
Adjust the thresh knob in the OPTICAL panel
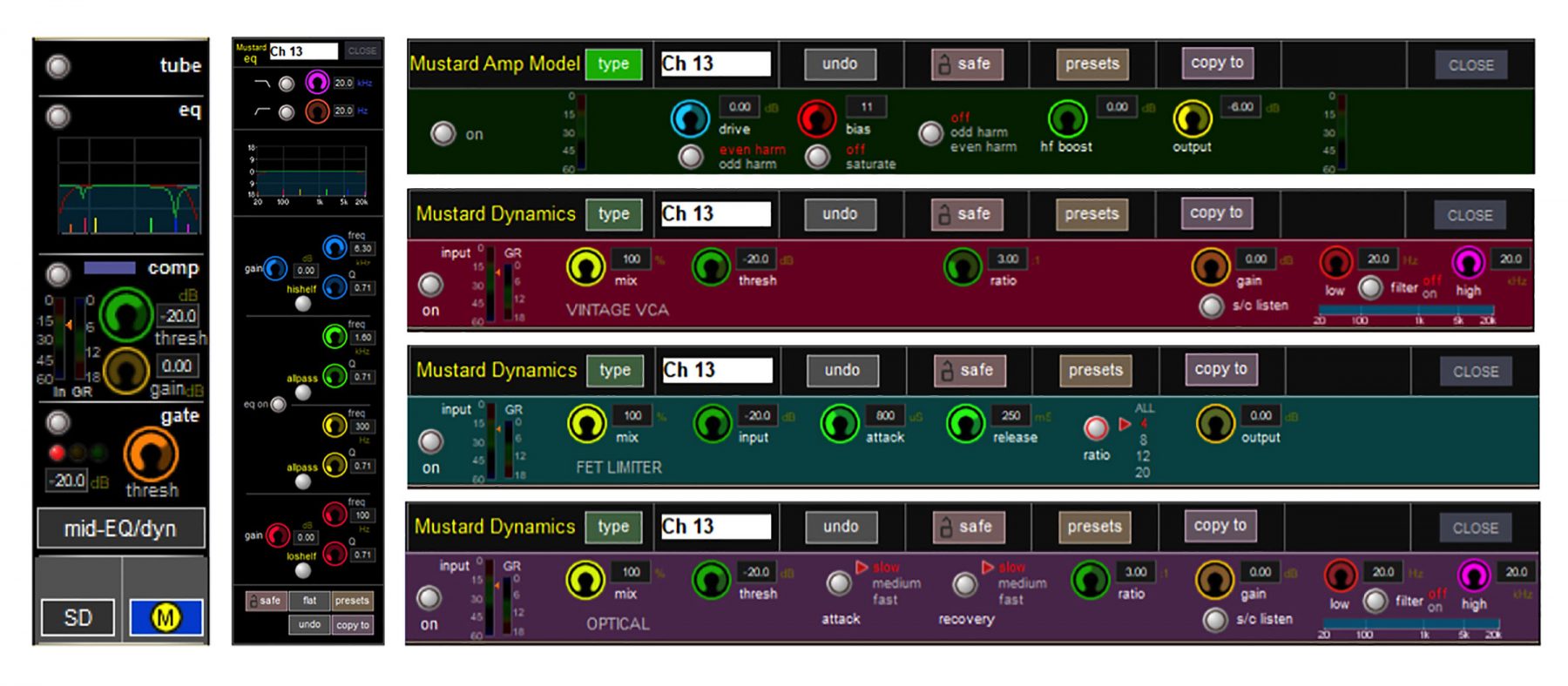711,580
